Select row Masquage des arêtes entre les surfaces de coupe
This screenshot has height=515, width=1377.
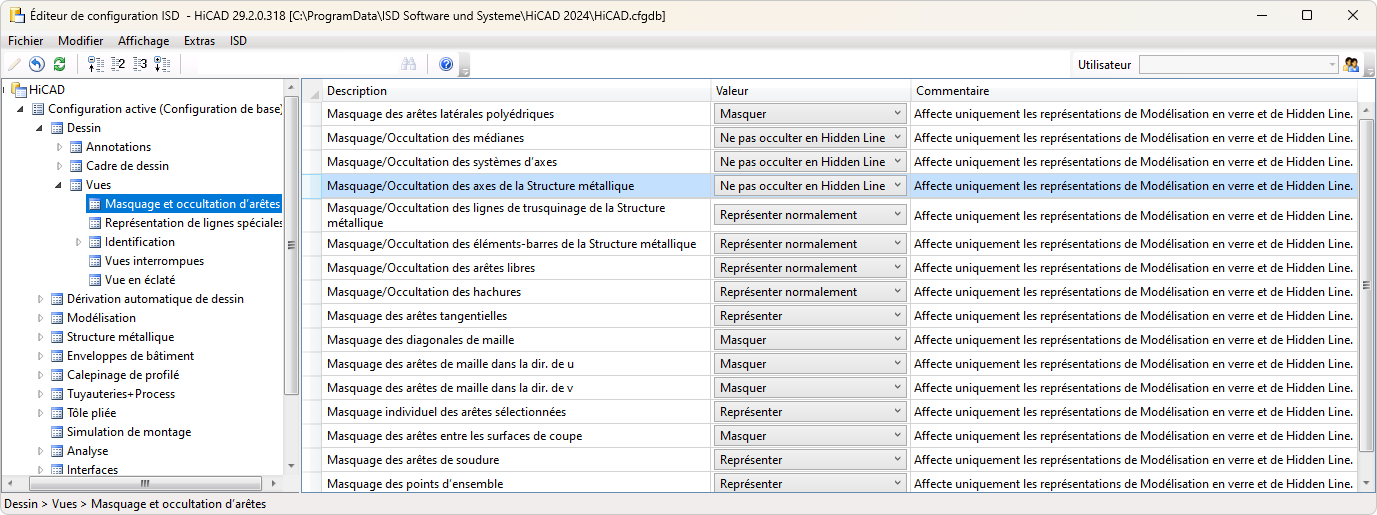[830, 436]
